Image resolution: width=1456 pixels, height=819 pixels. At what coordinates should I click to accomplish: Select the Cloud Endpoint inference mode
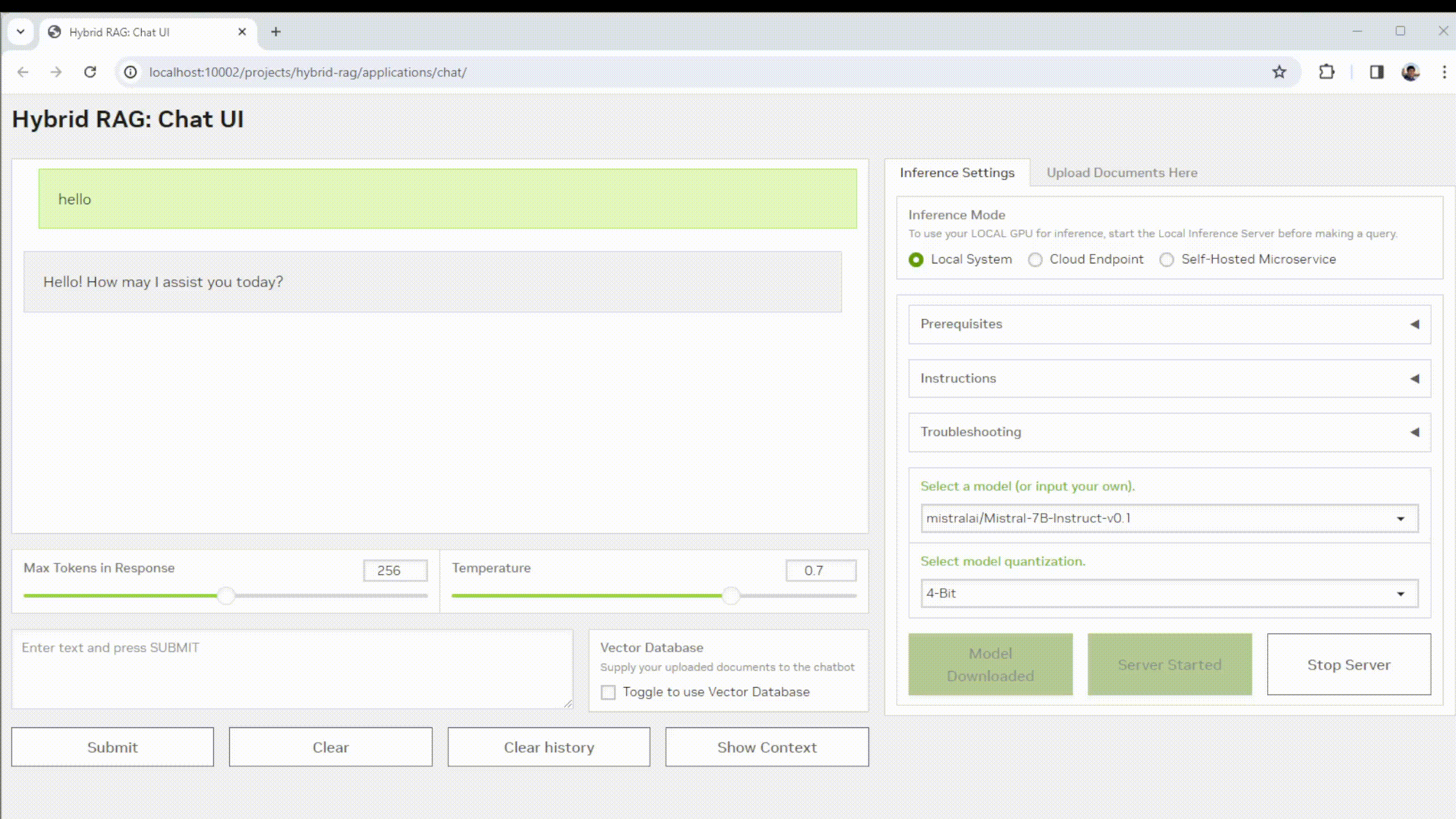(x=1035, y=260)
